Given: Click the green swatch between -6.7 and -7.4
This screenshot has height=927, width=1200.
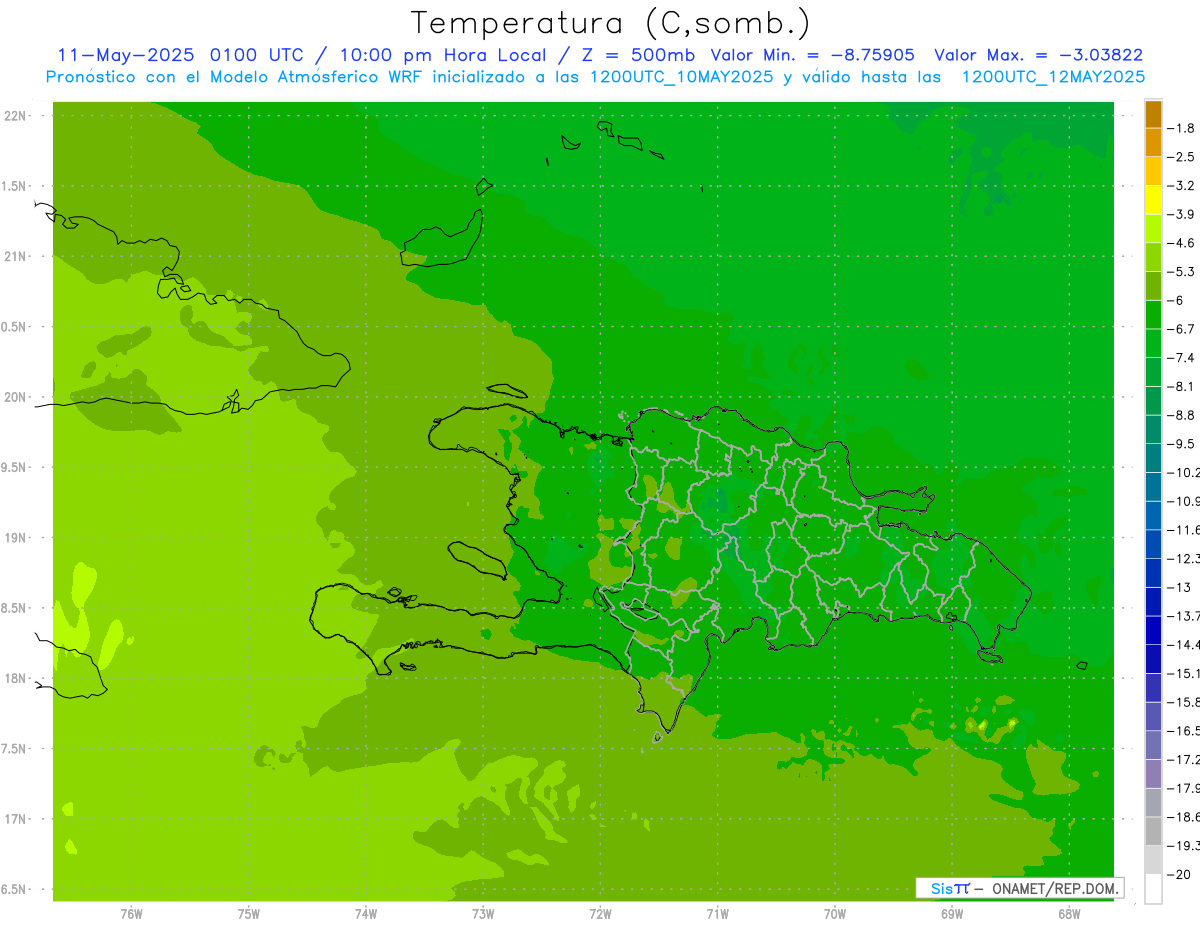Looking at the screenshot, I should coord(1153,343).
